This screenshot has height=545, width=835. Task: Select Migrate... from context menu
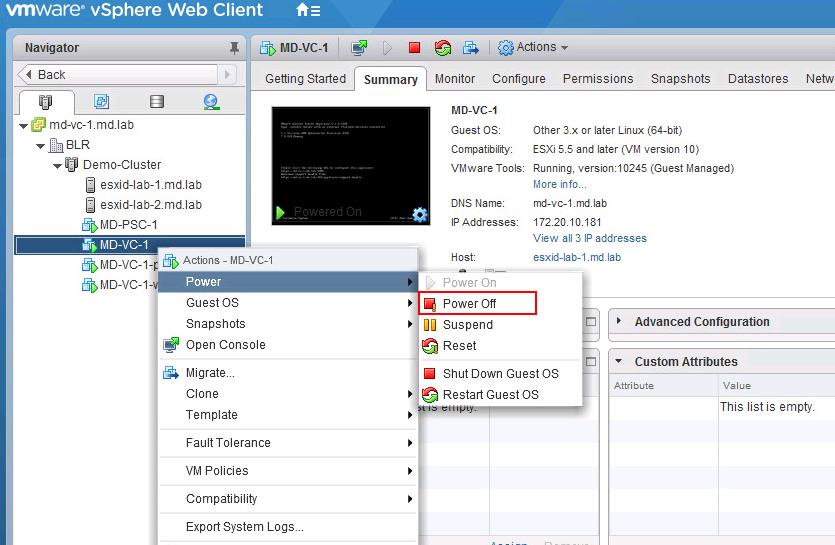tap(288, 373)
